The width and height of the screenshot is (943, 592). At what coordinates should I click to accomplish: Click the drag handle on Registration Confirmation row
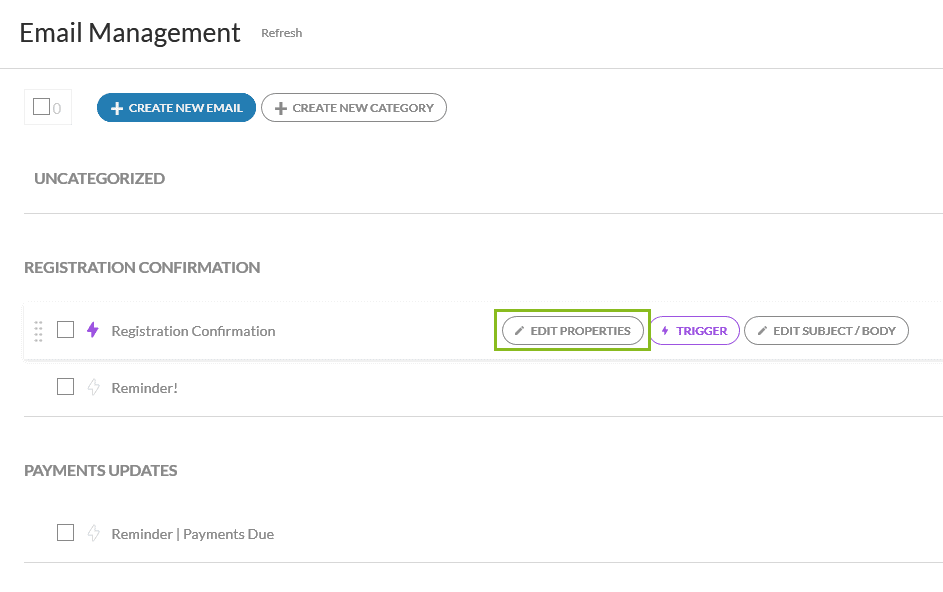point(38,330)
